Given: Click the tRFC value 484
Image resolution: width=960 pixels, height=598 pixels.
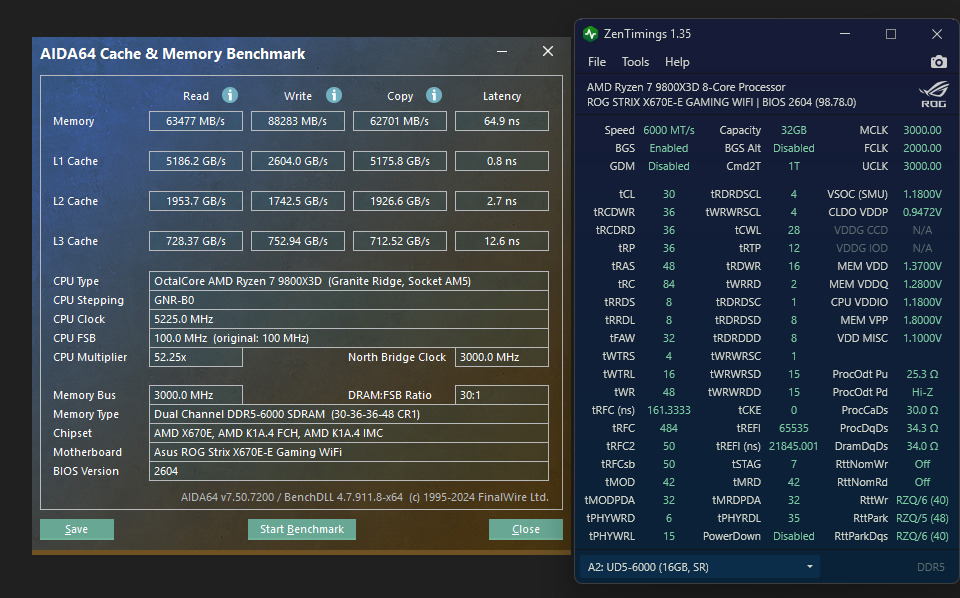Looking at the screenshot, I should [x=669, y=428].
